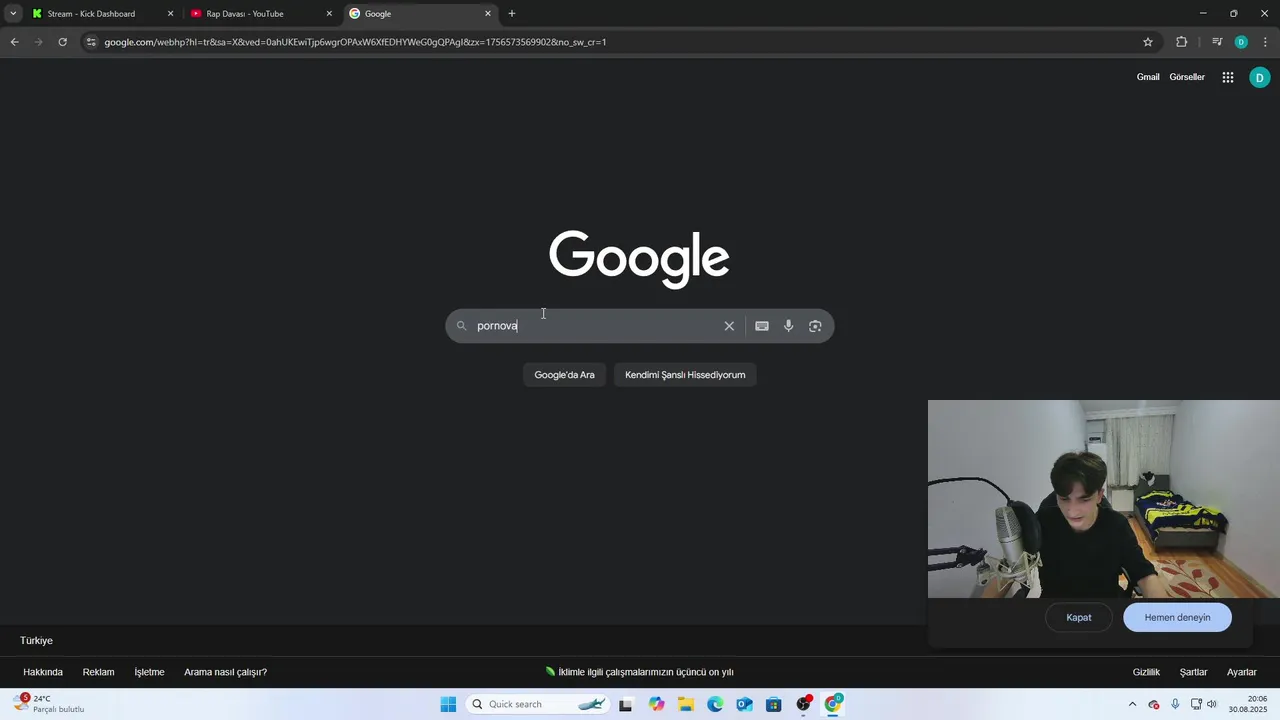This screenshot has height=720, width=1280.
Task: Open OBS Studio from the taskbar
Action: point(804,704)
